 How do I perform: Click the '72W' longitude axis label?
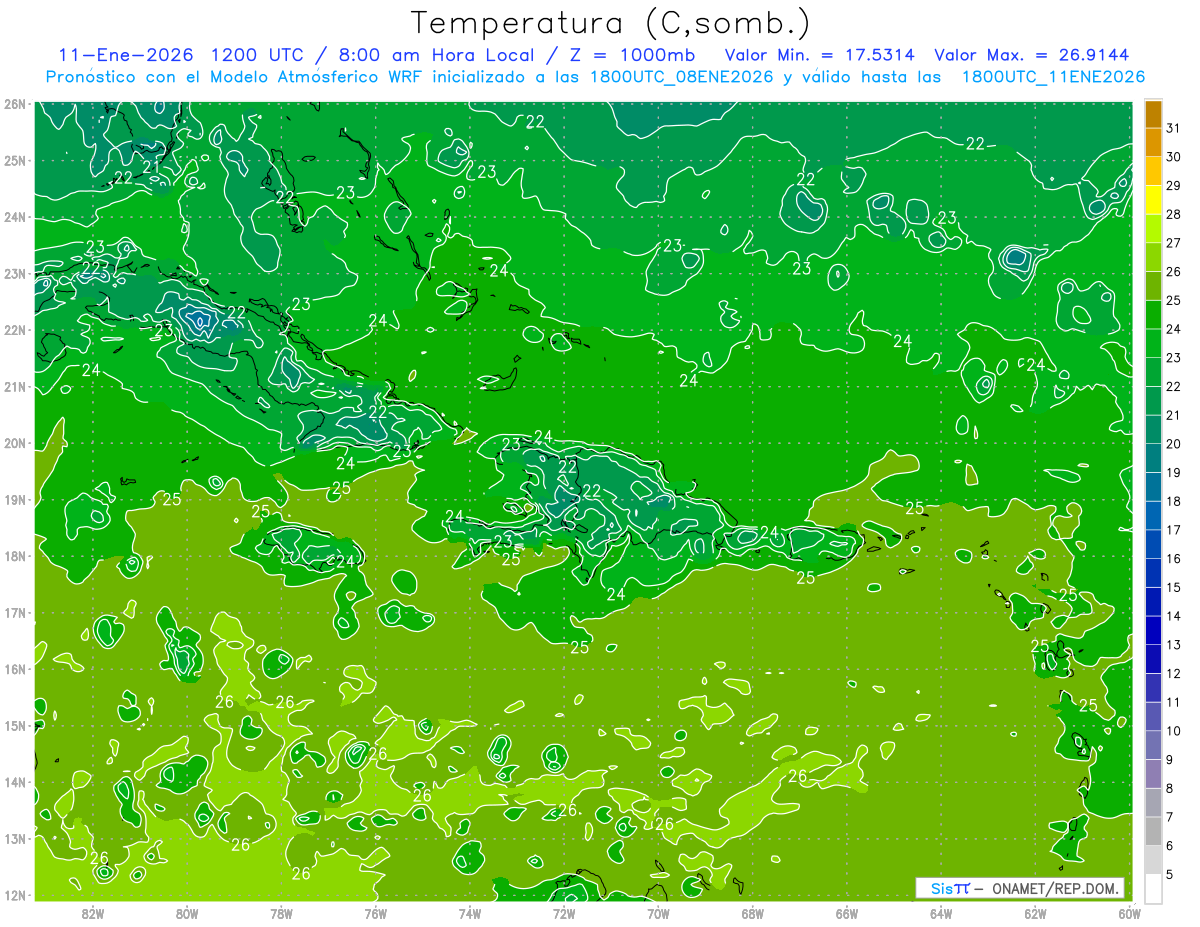pos(564,913)
